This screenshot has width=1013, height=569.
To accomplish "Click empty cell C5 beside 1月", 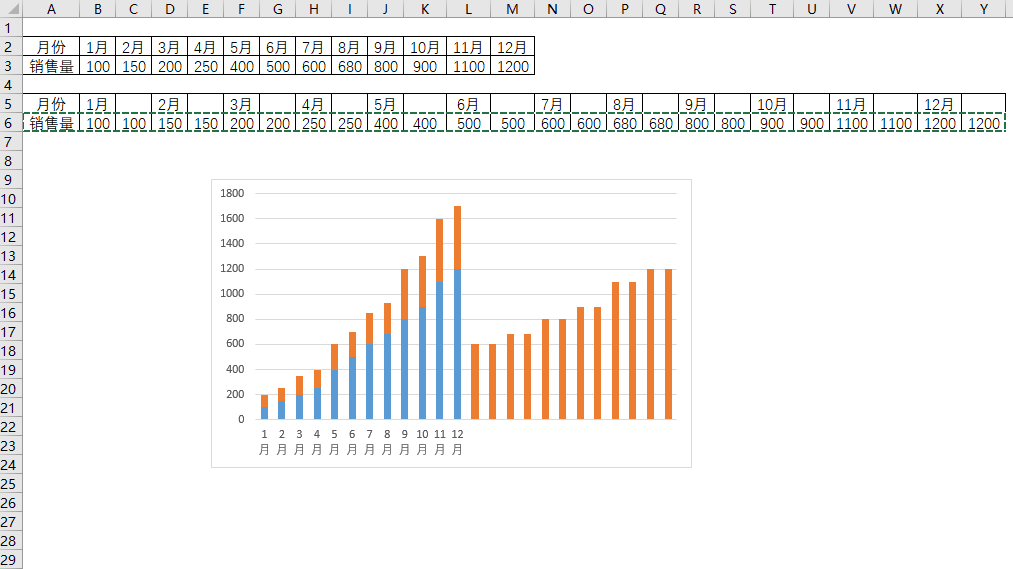I will click(x=134, y=104).
